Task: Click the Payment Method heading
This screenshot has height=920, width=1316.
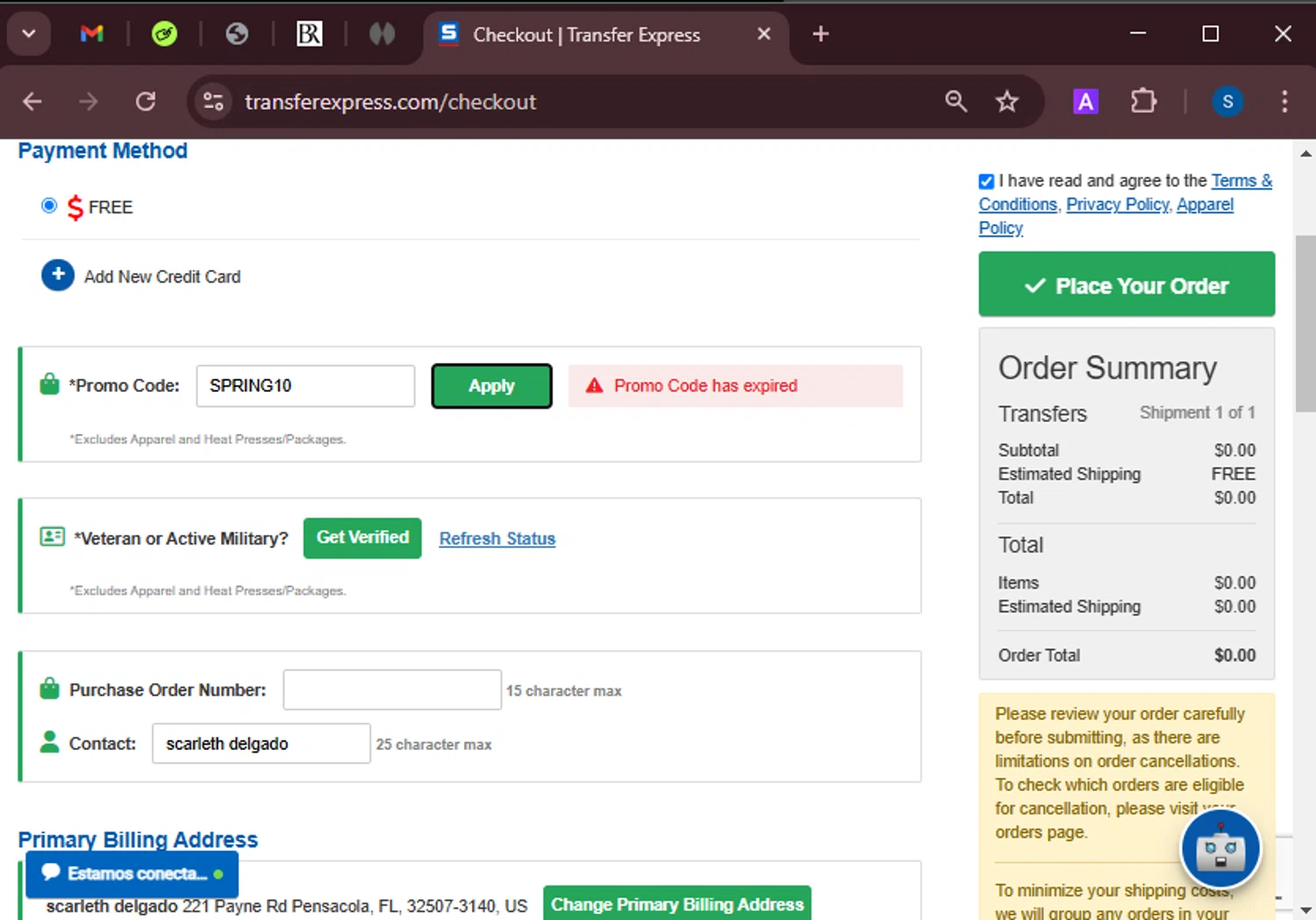Action: pyautogui.click(x=103, y=151)
